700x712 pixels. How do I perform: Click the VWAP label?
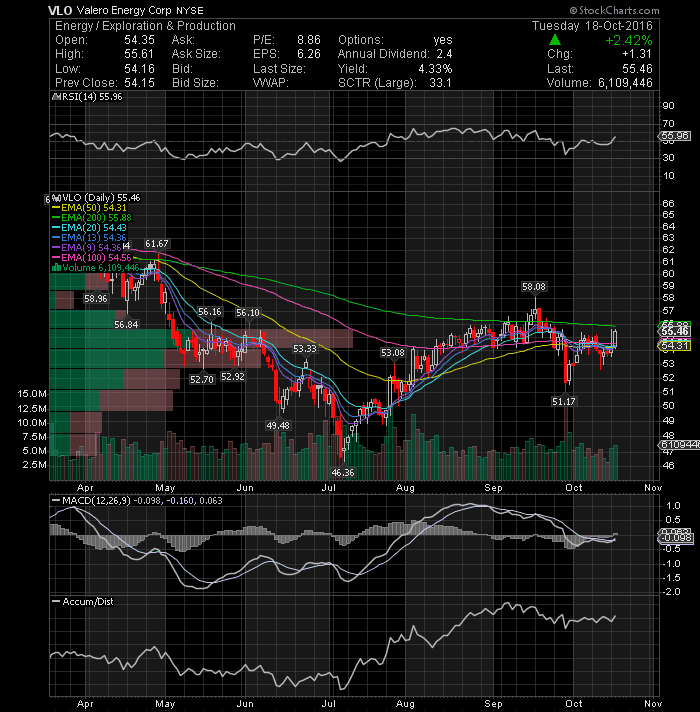coord(271,83)
